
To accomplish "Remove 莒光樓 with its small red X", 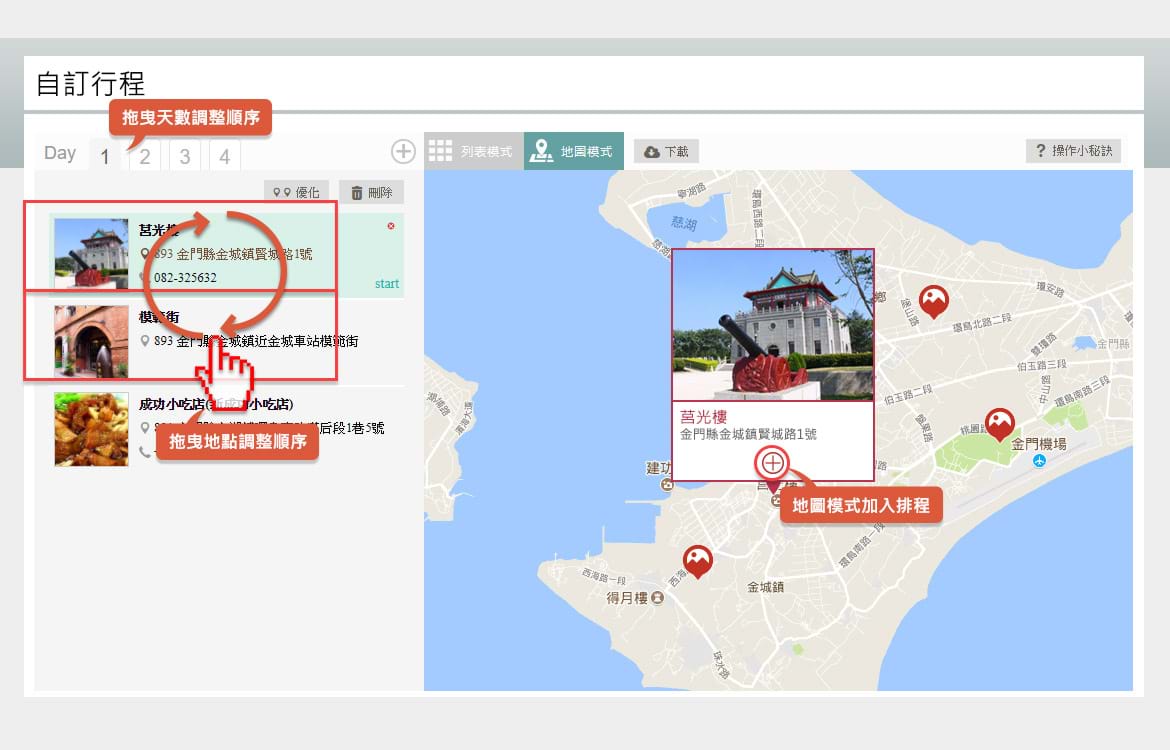I will pyautogui.click(x=391, y=226).
